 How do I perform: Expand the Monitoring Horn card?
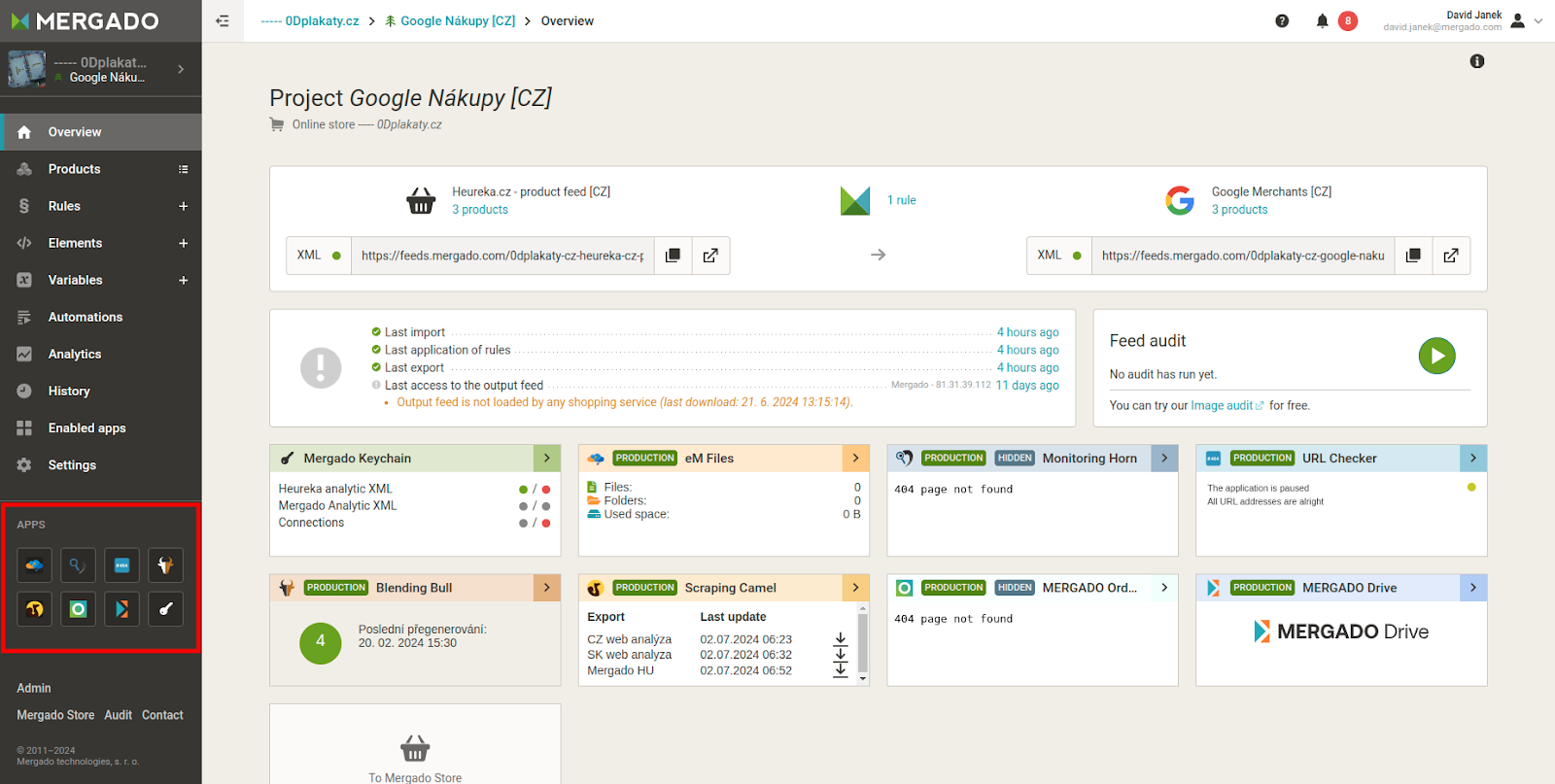point(1164,458)
